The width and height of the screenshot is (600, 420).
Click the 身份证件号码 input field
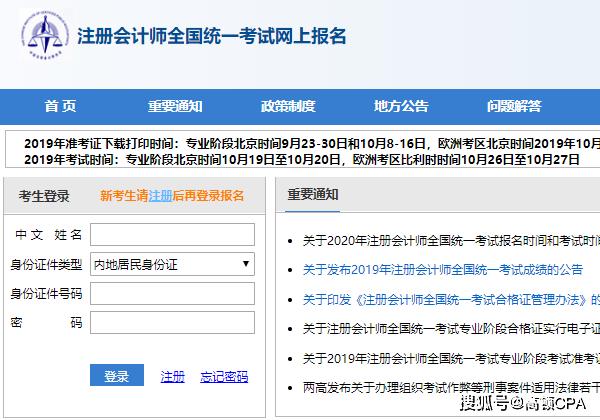[x=172, y=293]
